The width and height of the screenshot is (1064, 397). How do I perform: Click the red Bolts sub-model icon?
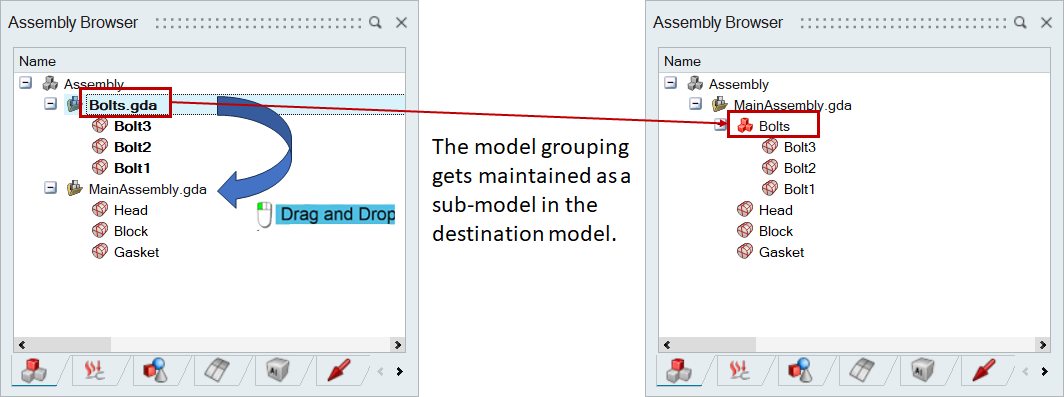(745, 126)
